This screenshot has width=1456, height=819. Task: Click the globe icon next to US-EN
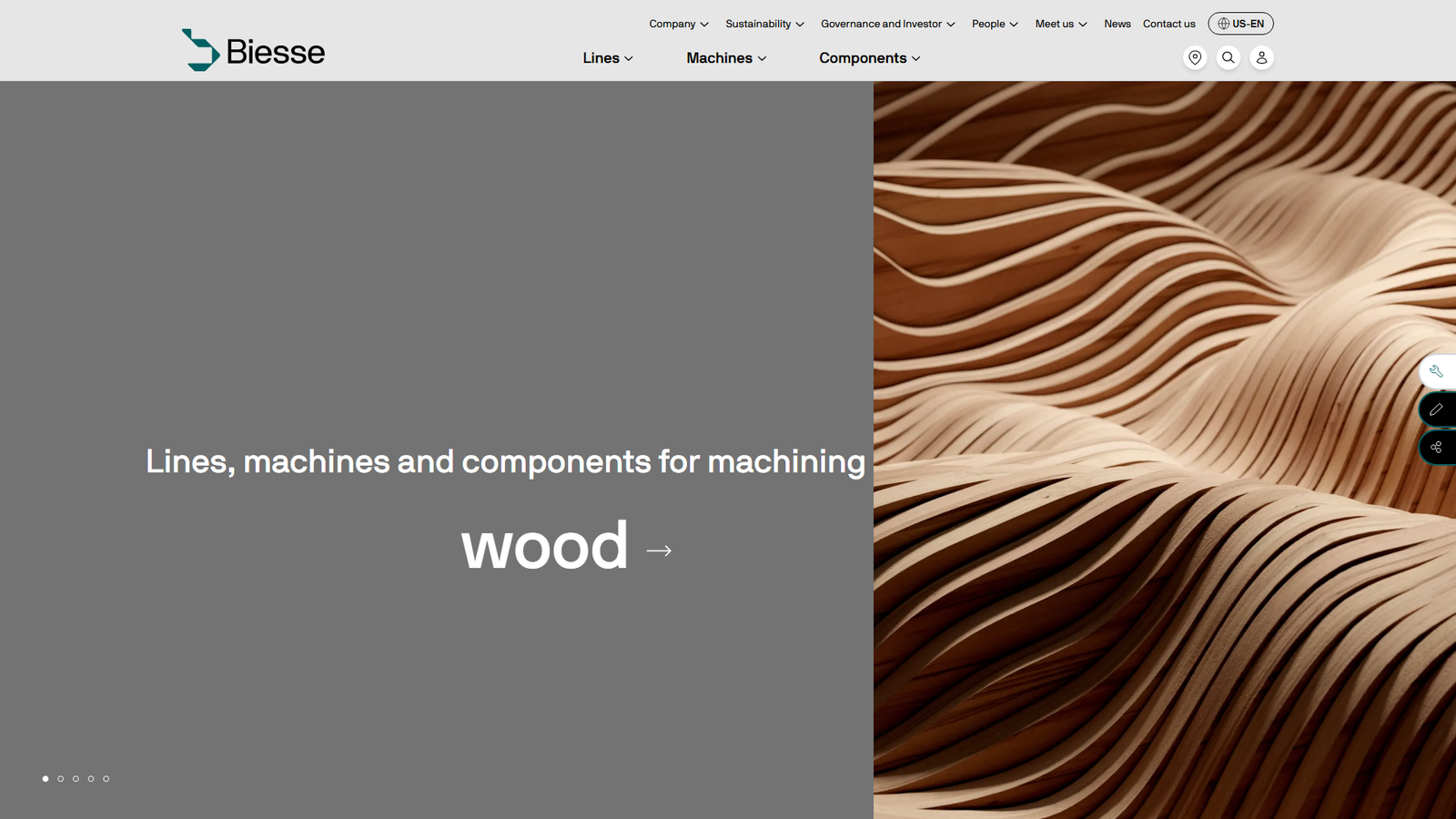(x=1223, y=24)
